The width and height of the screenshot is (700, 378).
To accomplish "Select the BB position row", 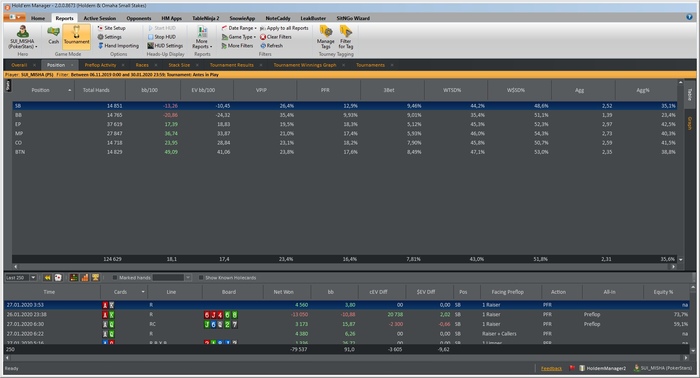I will click(x=344, y=115).
